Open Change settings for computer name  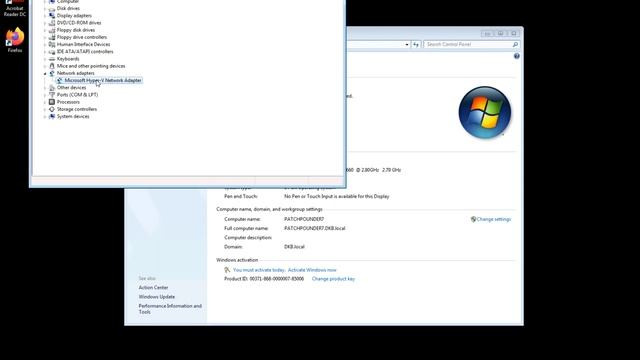pyautogui.click(x=493, y=219)
